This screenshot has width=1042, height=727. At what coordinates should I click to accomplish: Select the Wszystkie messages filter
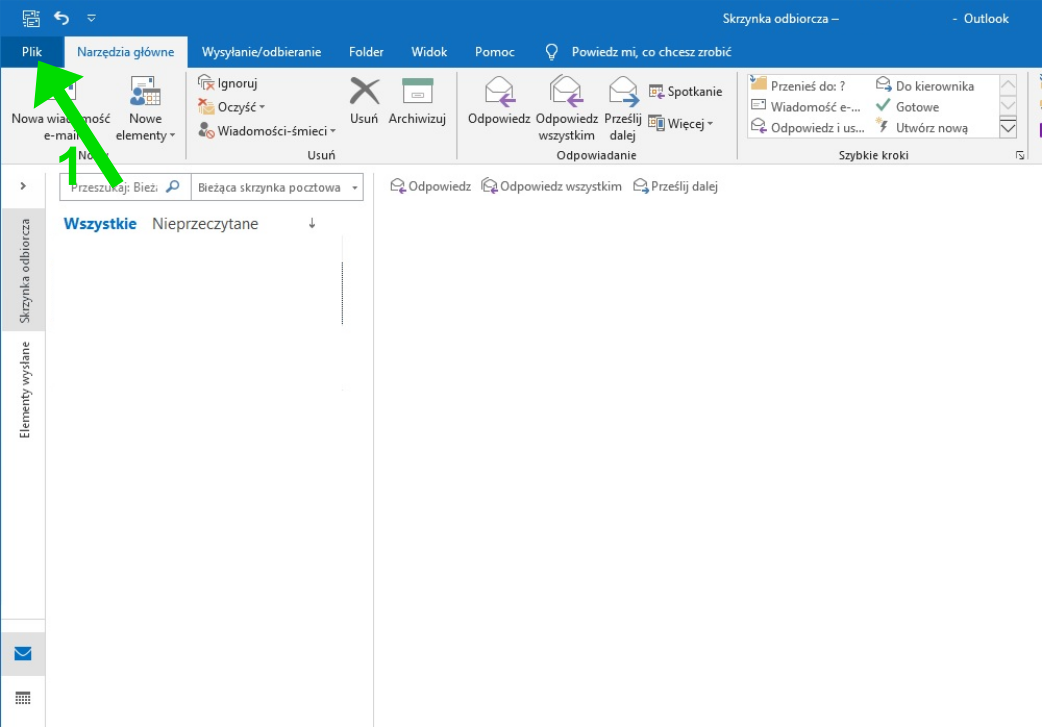tap(100, 224)
